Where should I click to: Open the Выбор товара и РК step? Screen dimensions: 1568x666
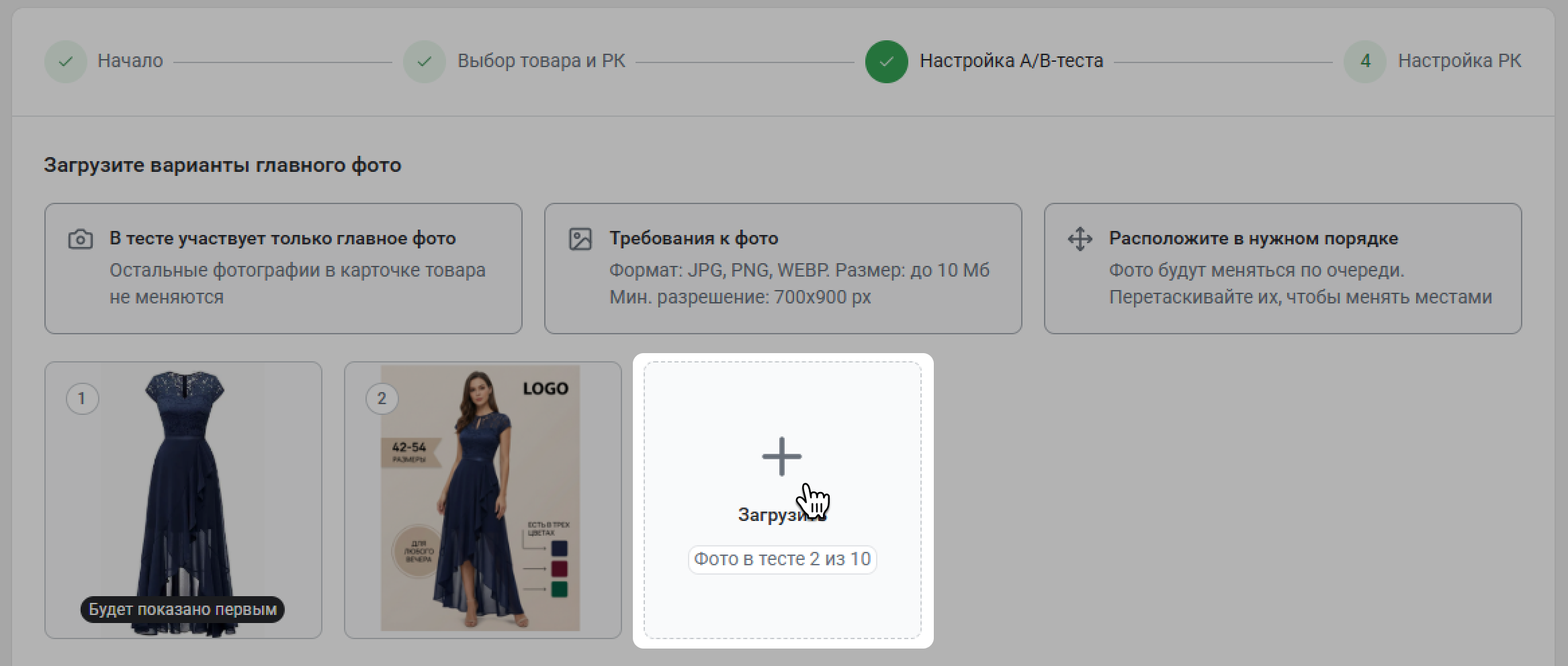541,61
